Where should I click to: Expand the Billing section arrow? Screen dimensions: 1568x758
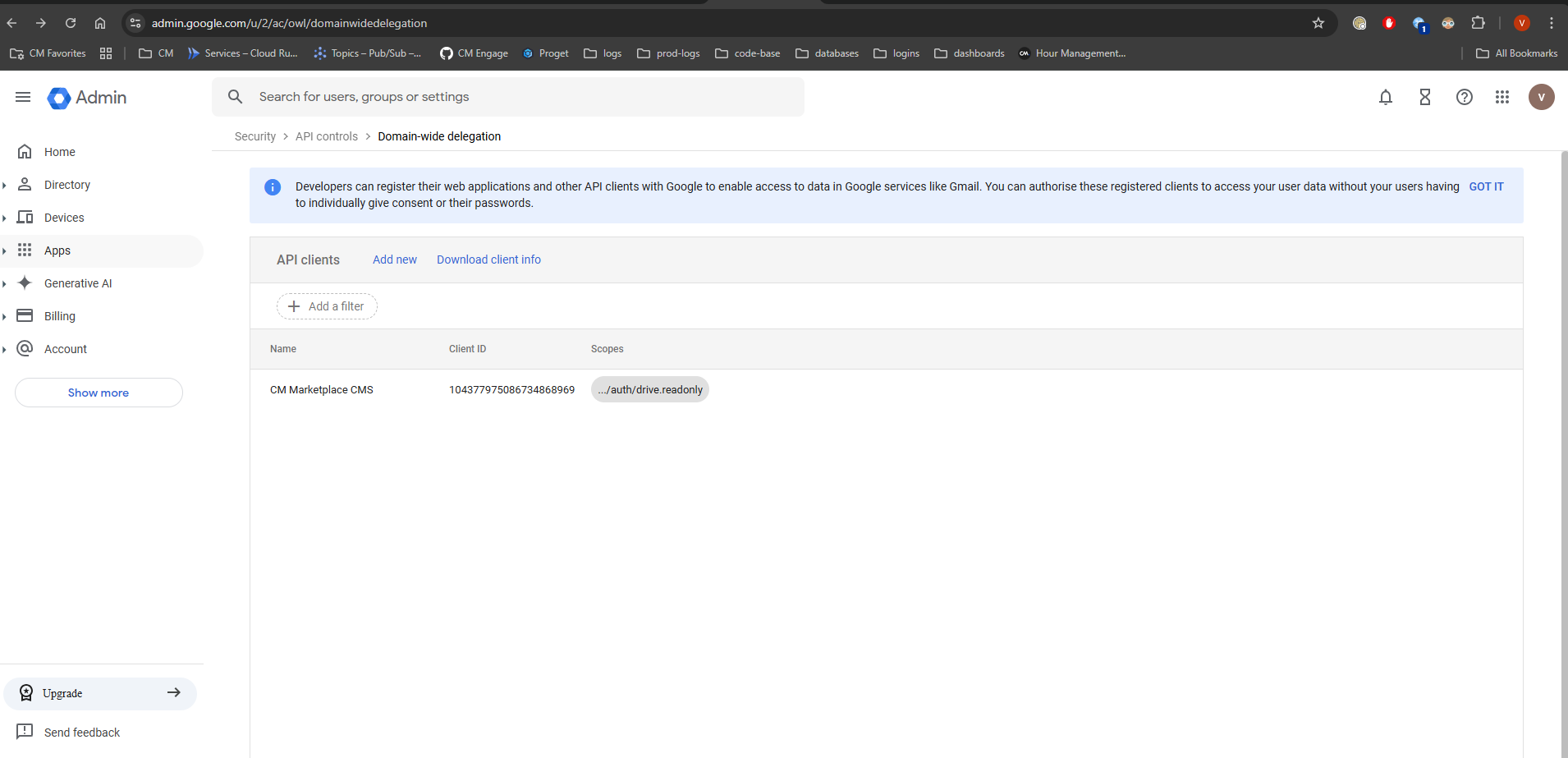pos(5,317)
